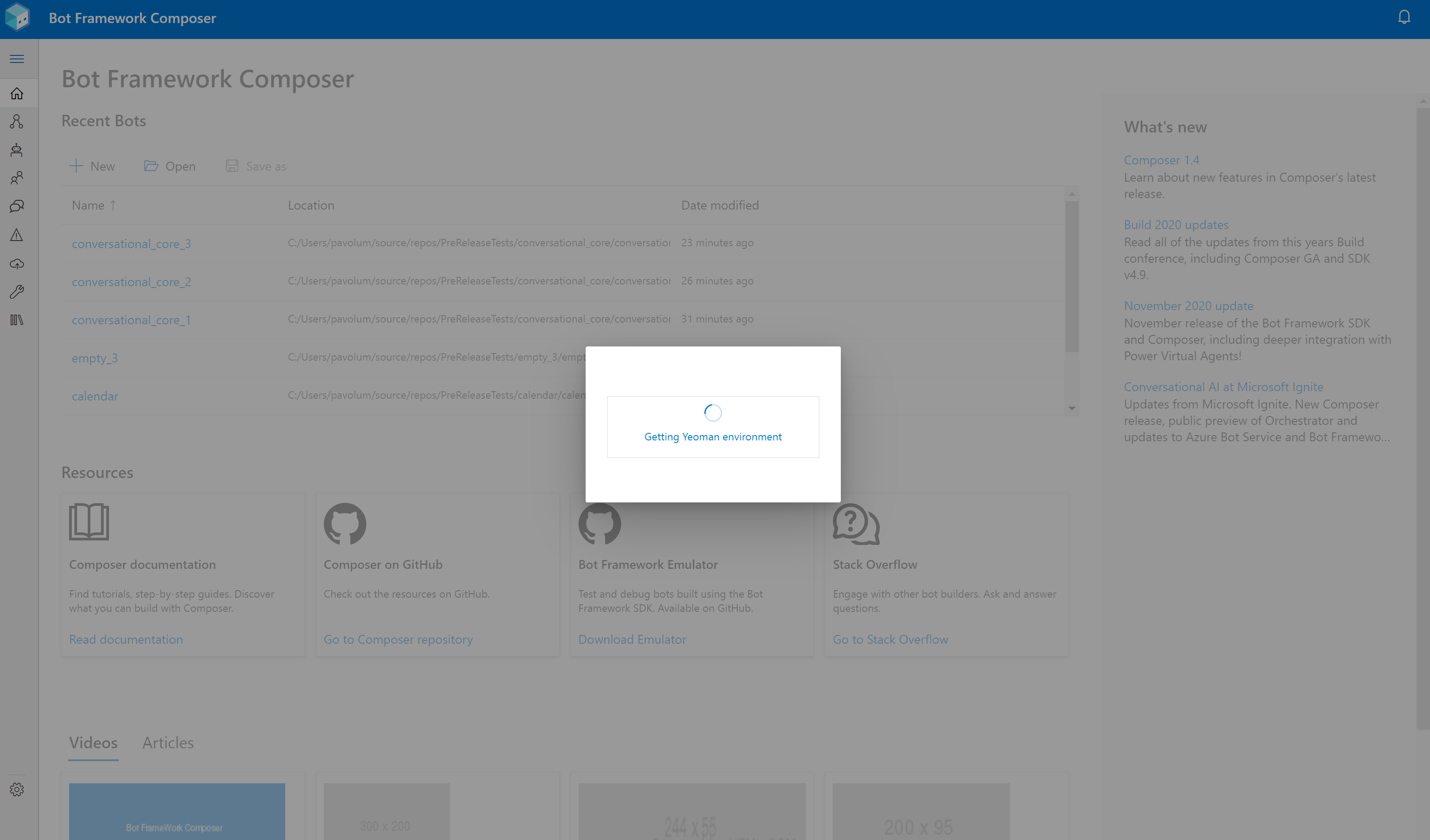This screenshot has width=1430, height=840.
Task: Open the user input sidebar icon
Action: coord(17,178)
